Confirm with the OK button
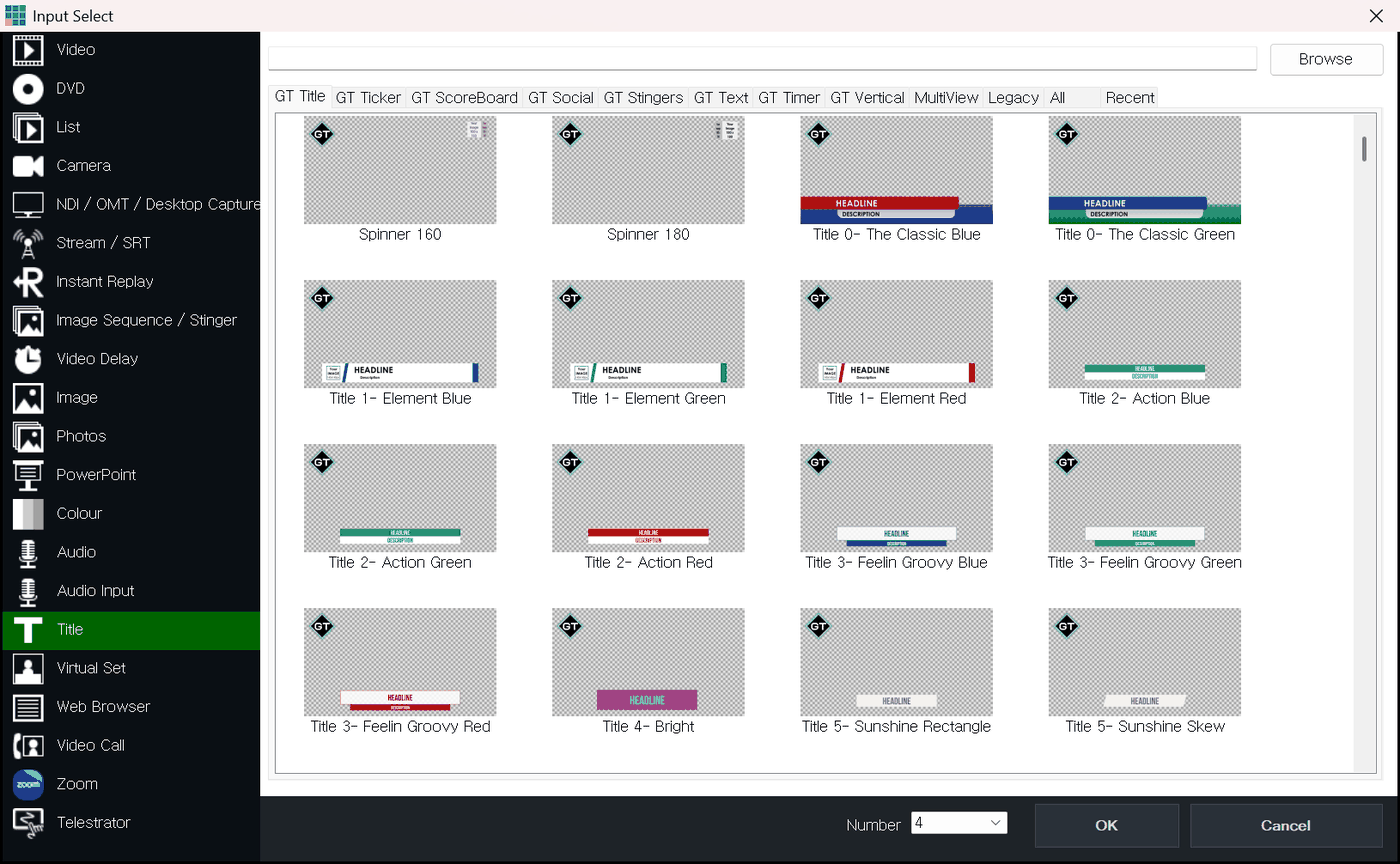The image size is (1400, 864). (1106, 825)
